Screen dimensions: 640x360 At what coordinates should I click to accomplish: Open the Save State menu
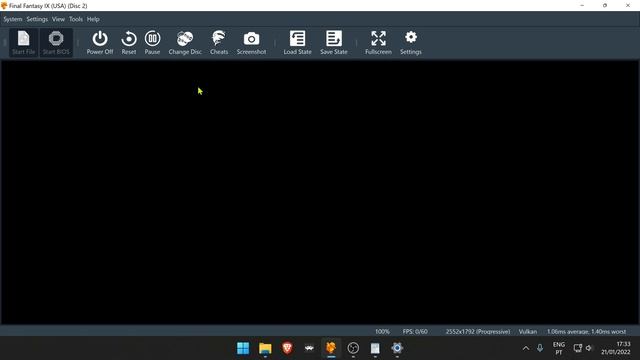pyautogui.click(x=334, y=42)
